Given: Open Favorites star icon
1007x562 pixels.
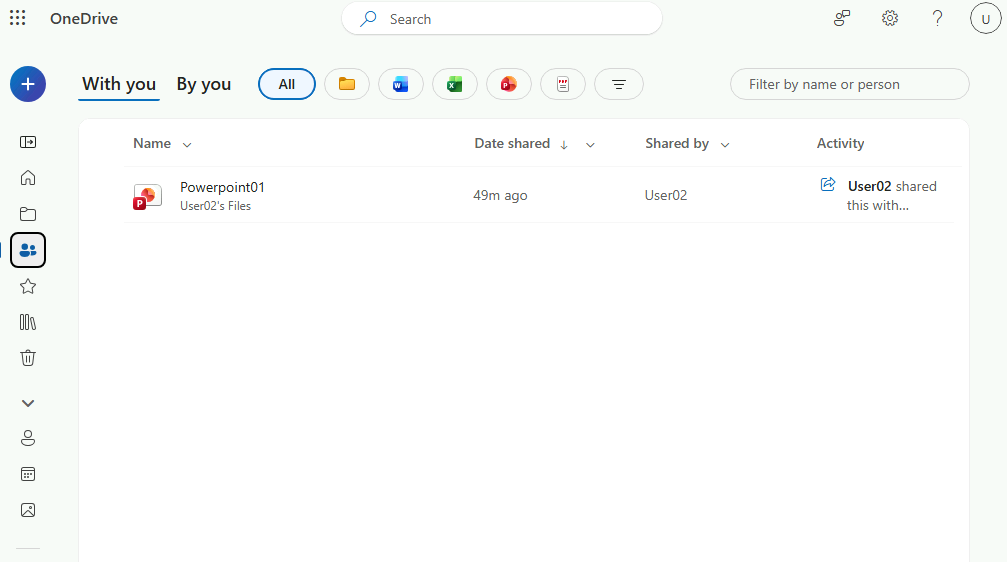Looking at the screenshot, I should pos(28,286).
